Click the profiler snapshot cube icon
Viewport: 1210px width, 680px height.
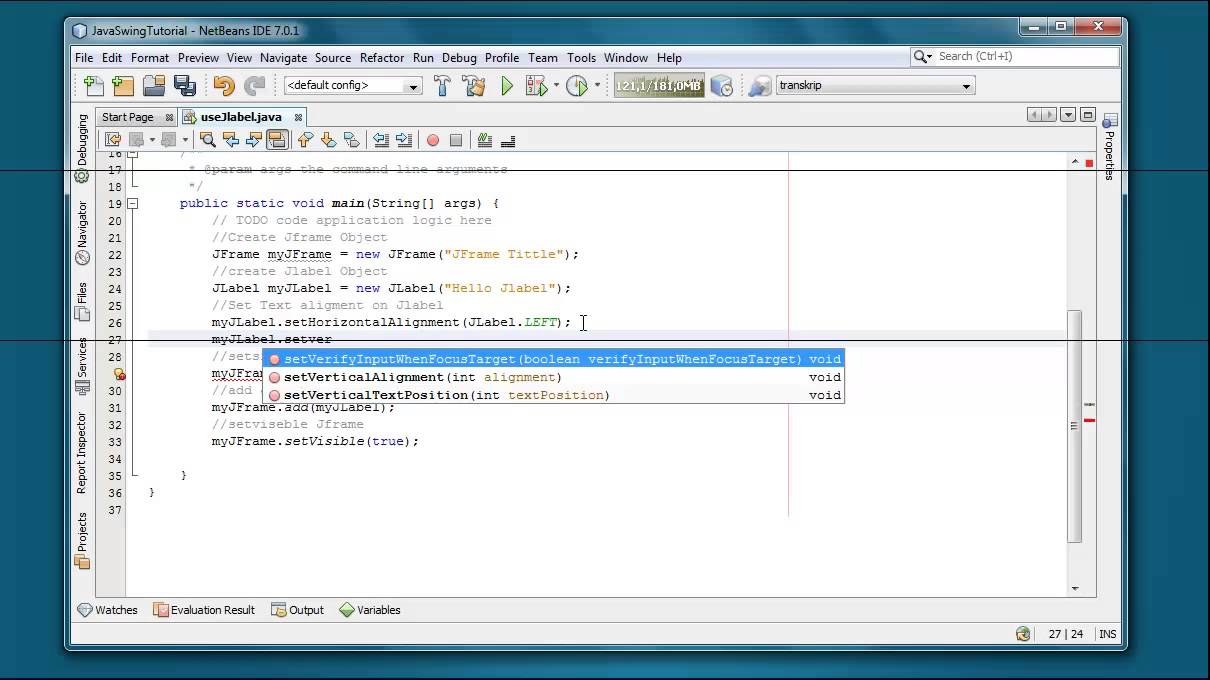(721, 86)
